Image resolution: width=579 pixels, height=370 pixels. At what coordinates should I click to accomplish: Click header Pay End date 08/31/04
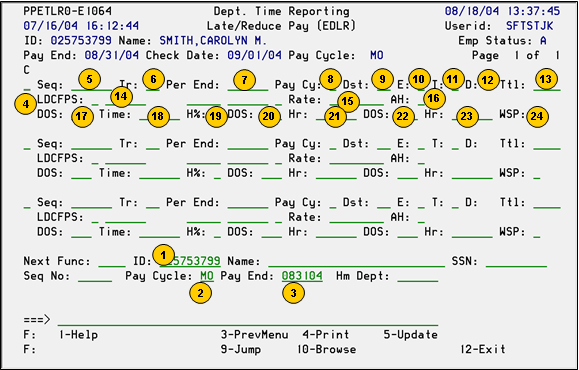click(x=112, y=55)
